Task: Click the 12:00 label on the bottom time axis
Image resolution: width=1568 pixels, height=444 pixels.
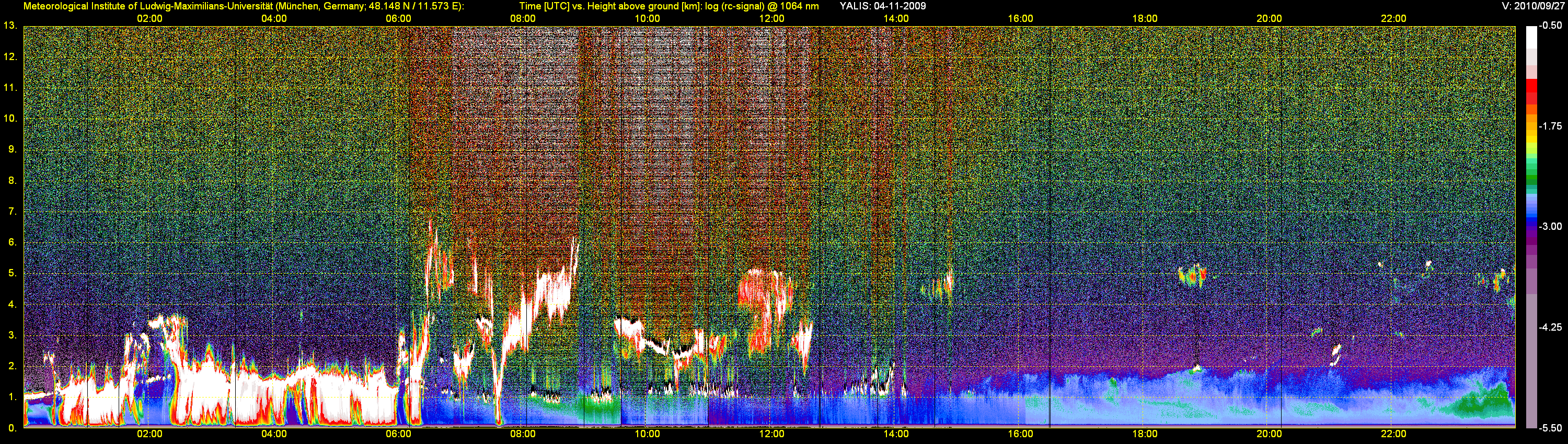Action: [x=772, y=434]
